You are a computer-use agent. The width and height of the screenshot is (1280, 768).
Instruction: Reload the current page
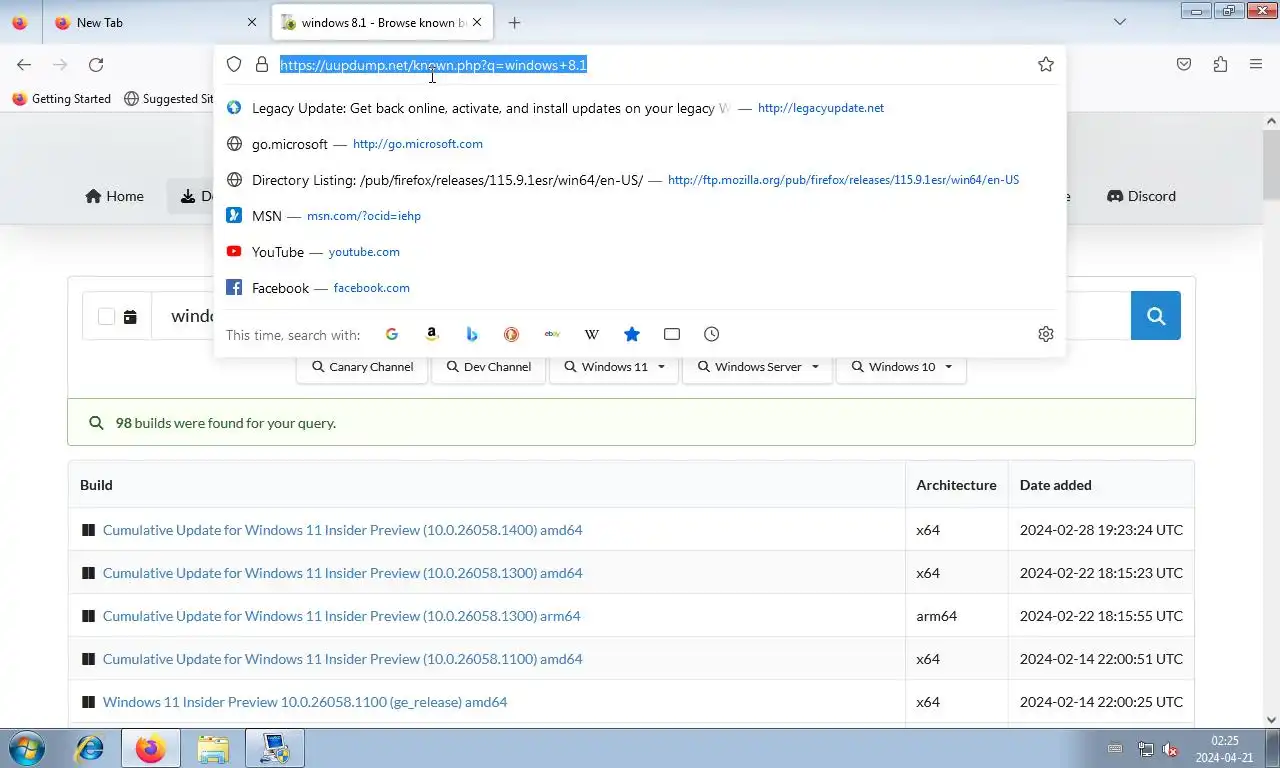[x=96, y=65]
